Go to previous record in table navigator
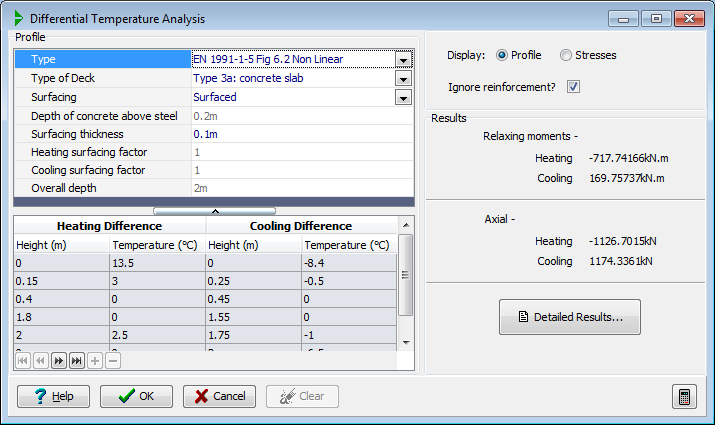This screenshot has height=425, width=715. point(41,361)
